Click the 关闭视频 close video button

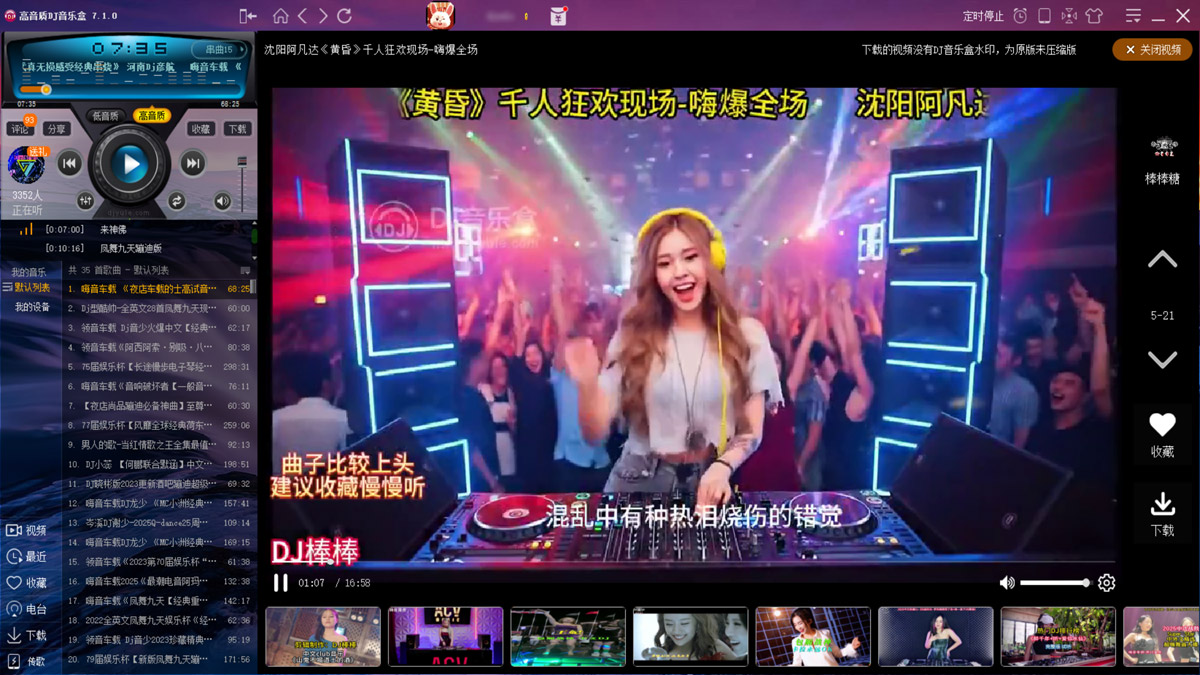point(1152,50)
